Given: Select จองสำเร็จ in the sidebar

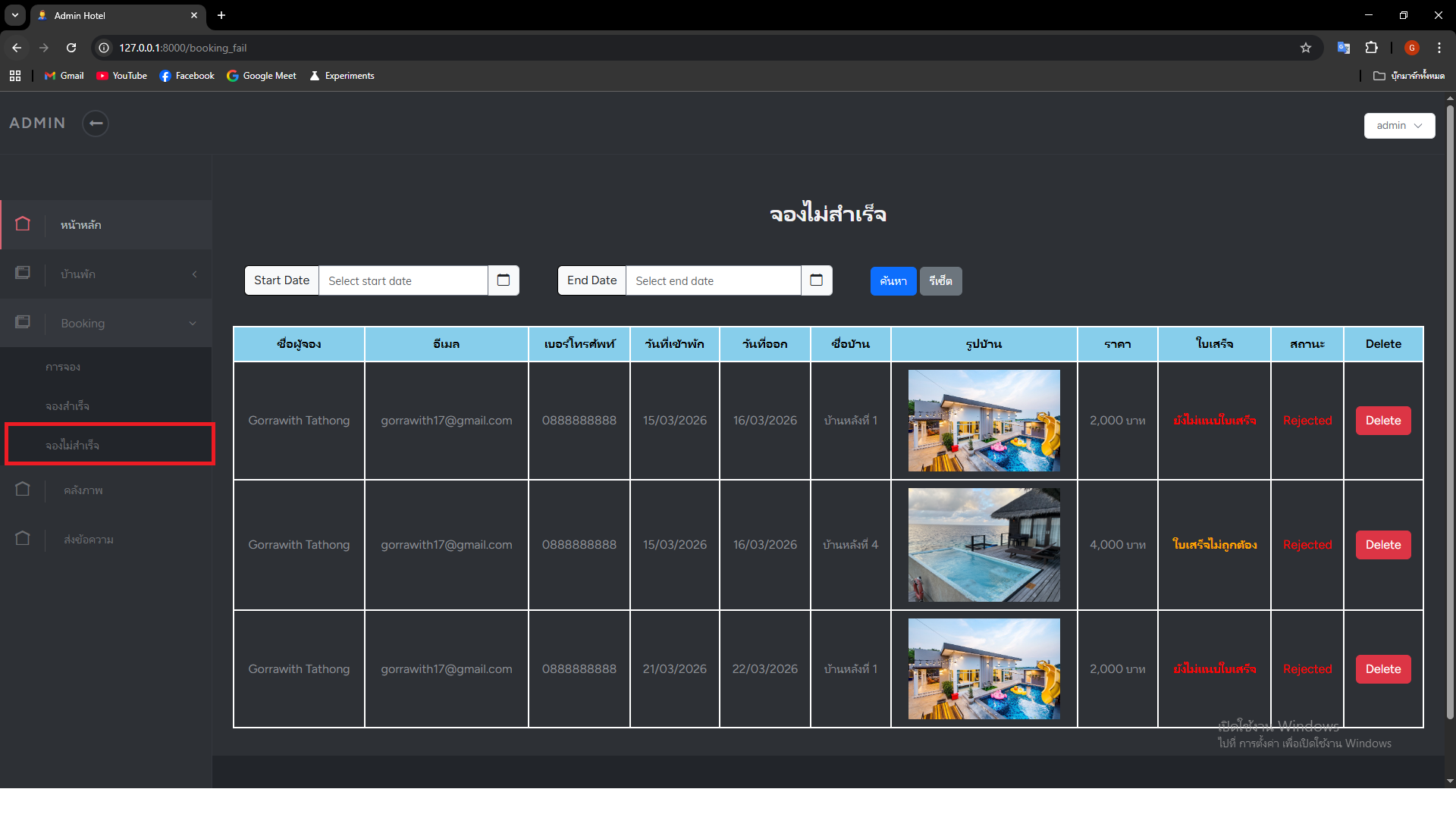Looking at the screenshot, I should [x=67, y=407].
